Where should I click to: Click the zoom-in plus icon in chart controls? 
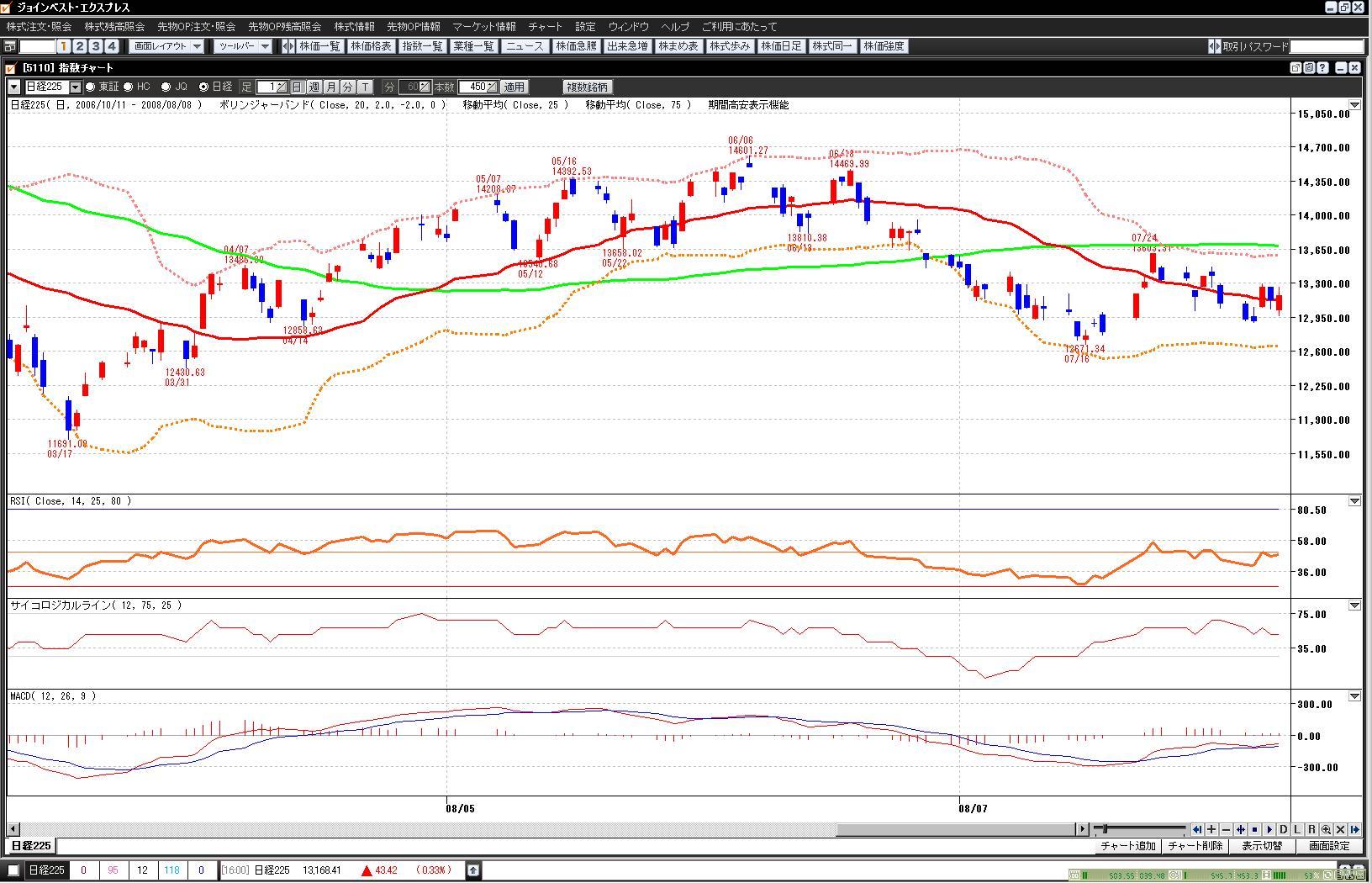1211,829
